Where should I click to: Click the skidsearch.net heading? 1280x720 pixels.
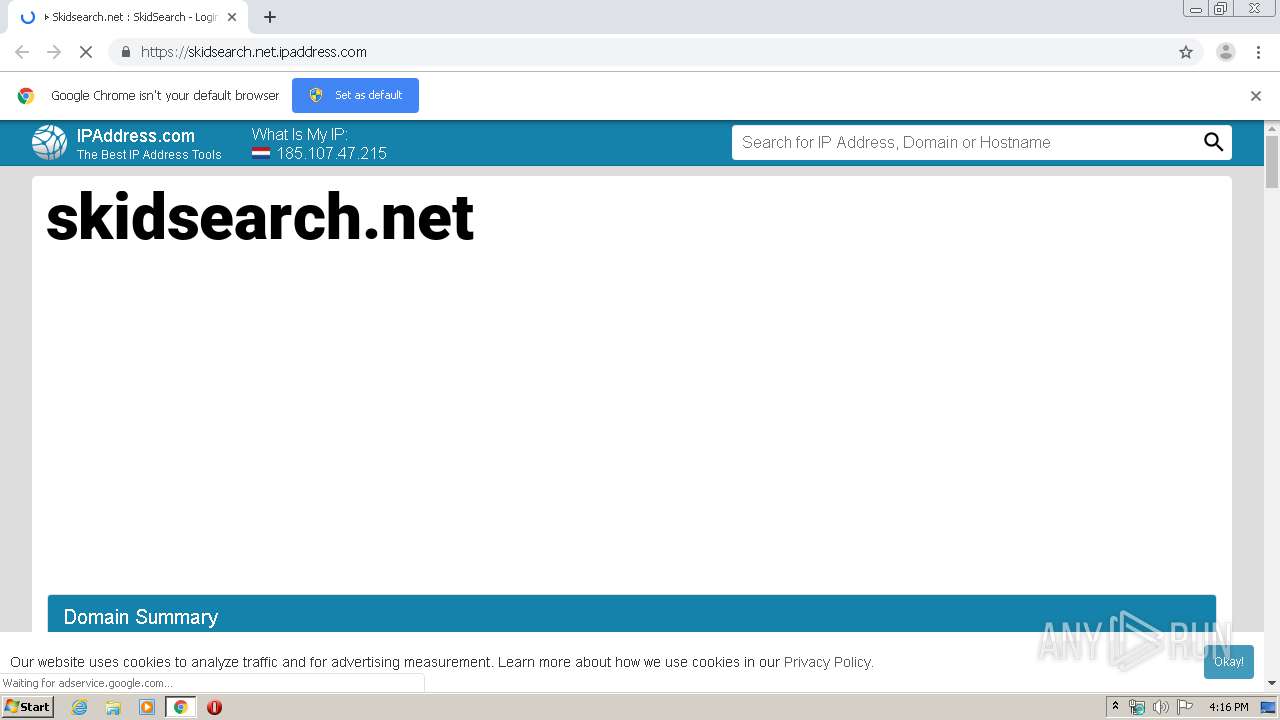260,217
